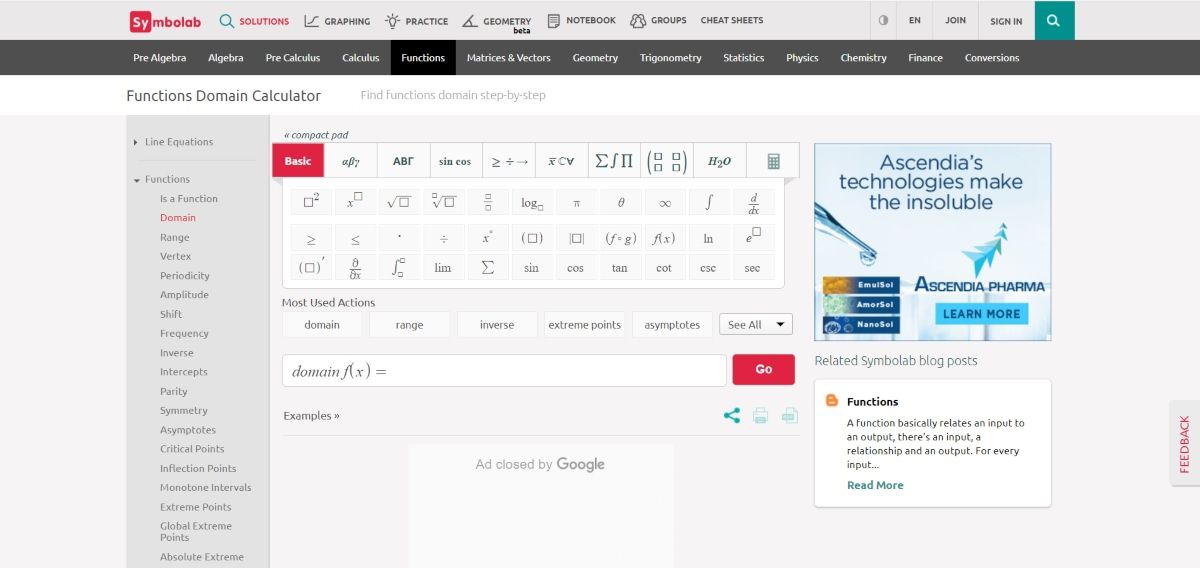Open the Notebook page
1200x568 pixels.
tap(582, 21)
